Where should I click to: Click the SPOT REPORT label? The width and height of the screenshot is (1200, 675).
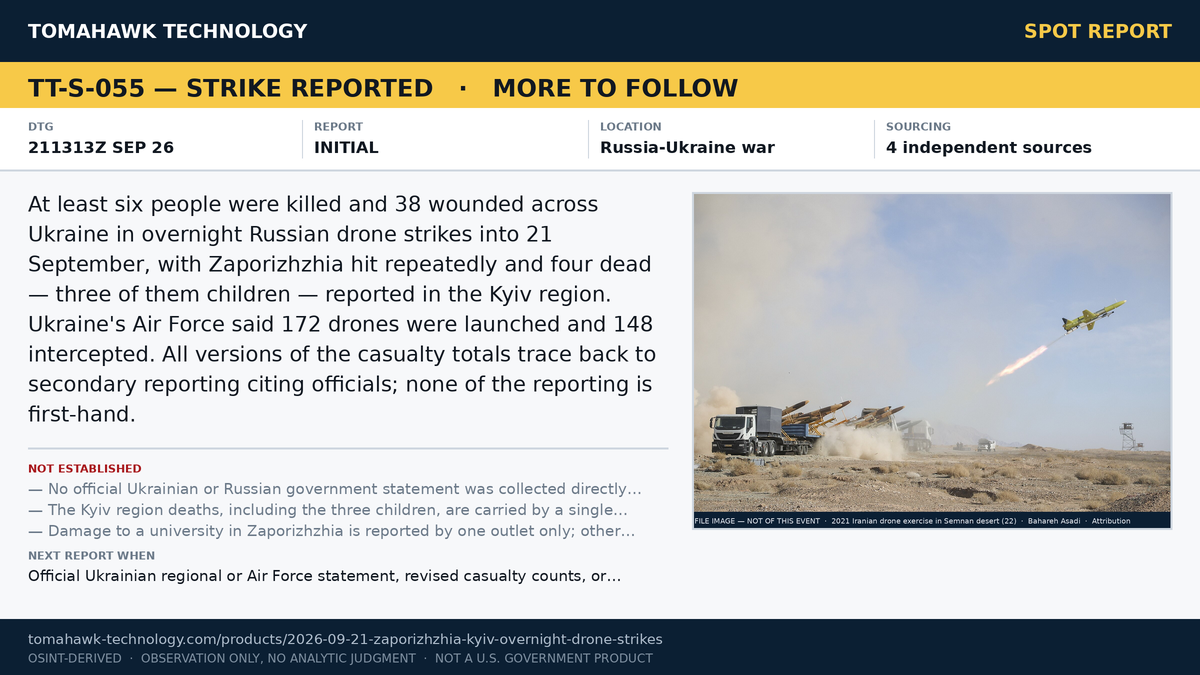coord(1098,31)
